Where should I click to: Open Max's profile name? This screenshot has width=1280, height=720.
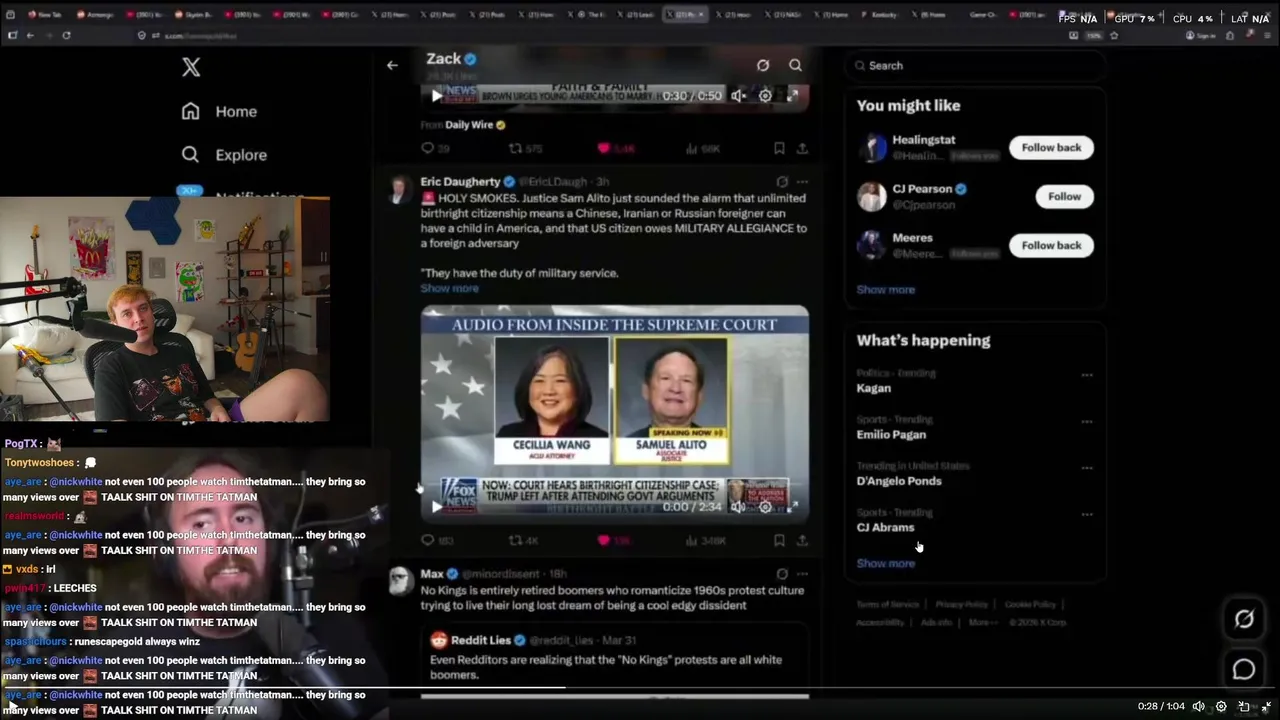point(432,574)
